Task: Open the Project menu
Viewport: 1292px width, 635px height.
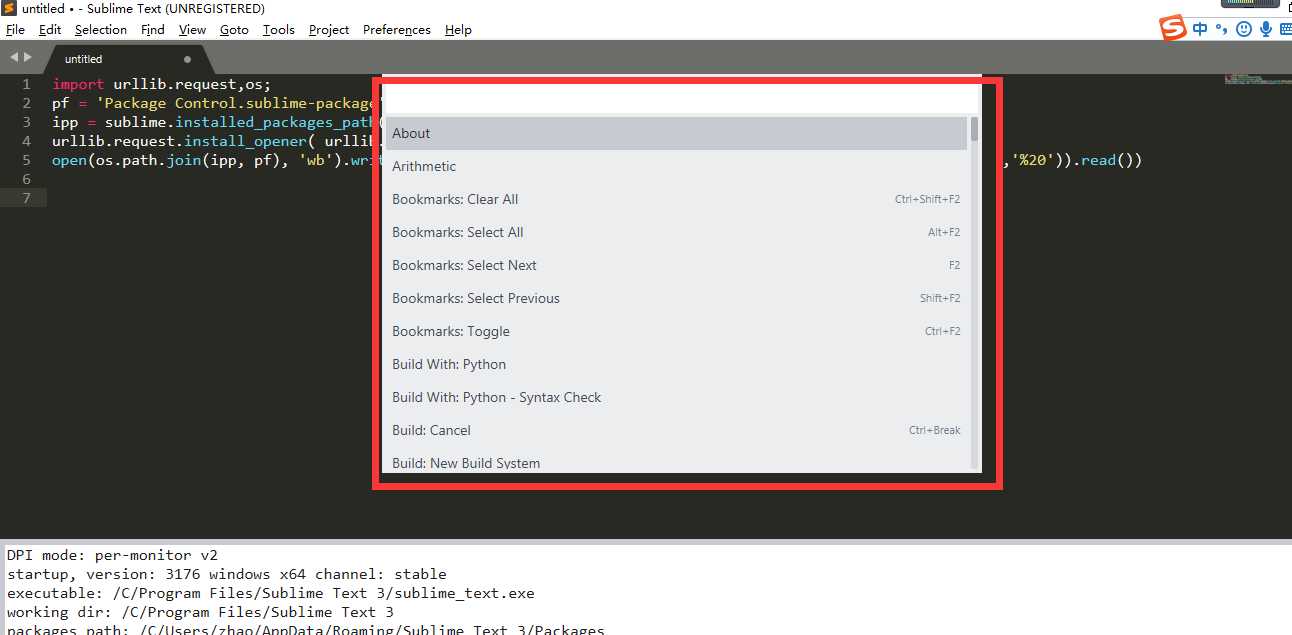Action: pos(329,30)
